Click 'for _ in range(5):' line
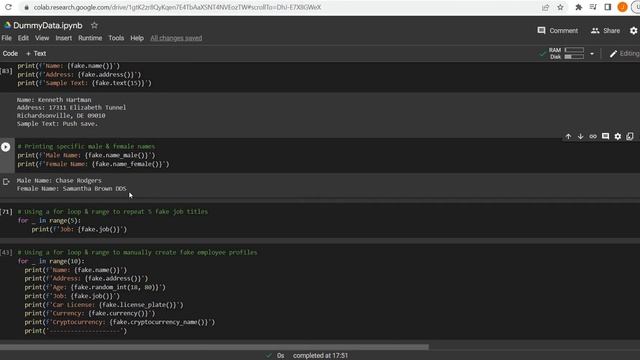The width and height of the screenshot is (640, 360). pos(49,220)
